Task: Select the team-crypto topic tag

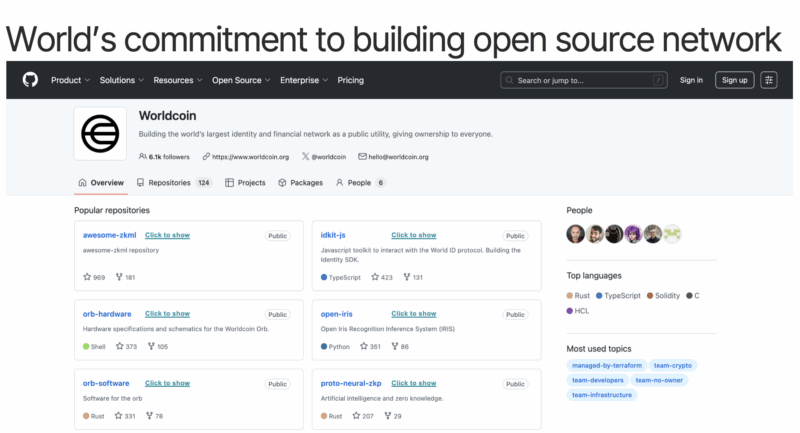Action: click(672, 365)
